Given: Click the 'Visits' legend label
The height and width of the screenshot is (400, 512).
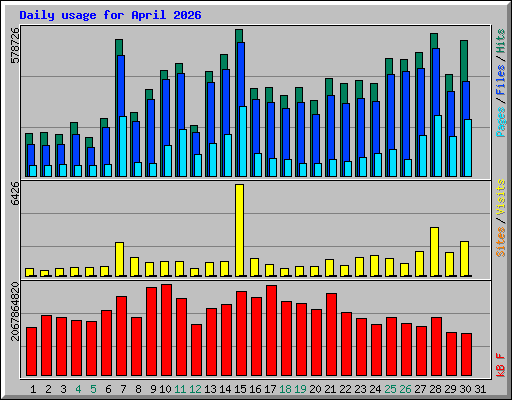Looking at the screenshot, I should tap(501, 197).
